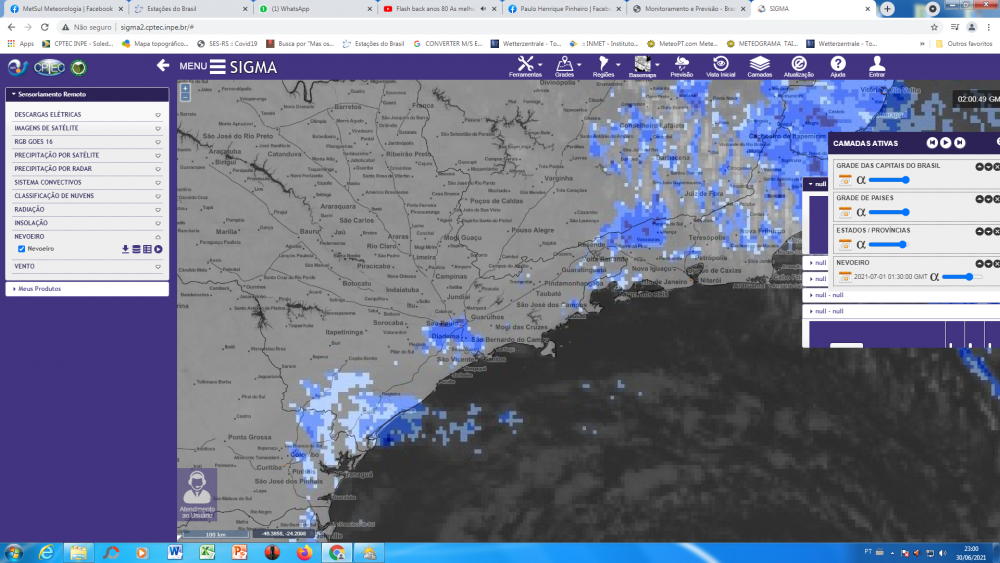Download the Nevoeiro layer data

click(125, 248)
